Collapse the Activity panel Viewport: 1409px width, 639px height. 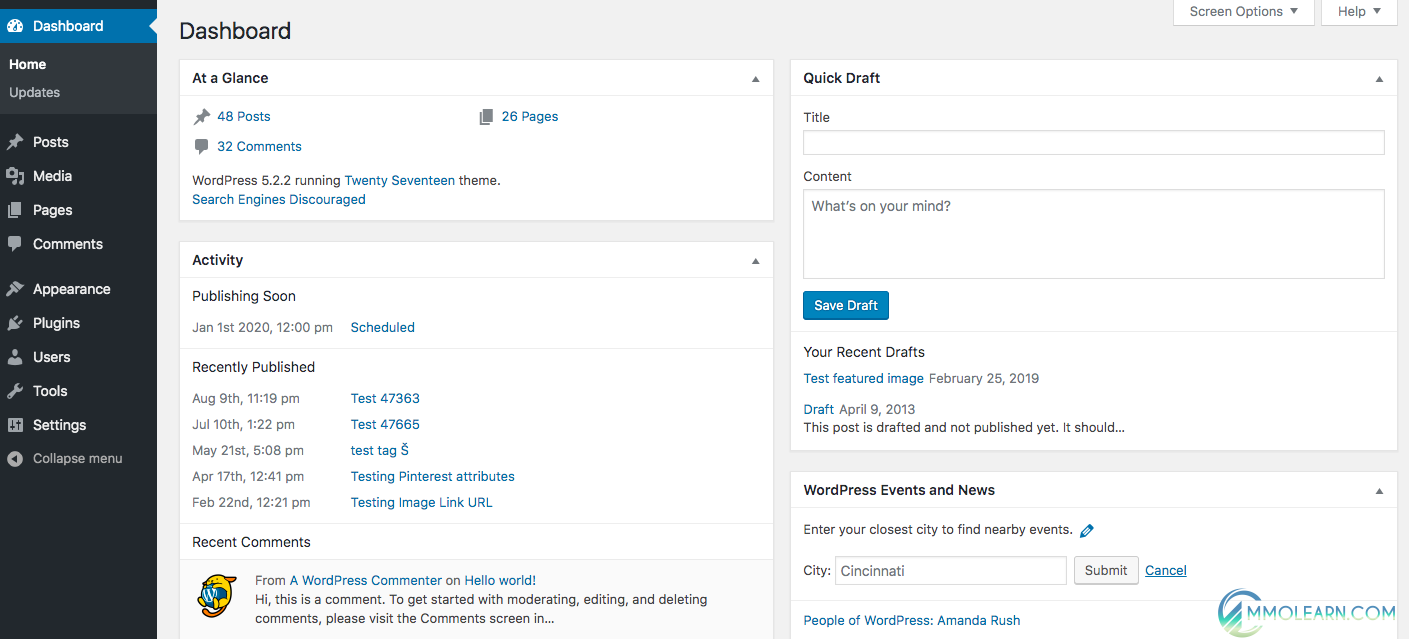(x=756, y=261)
